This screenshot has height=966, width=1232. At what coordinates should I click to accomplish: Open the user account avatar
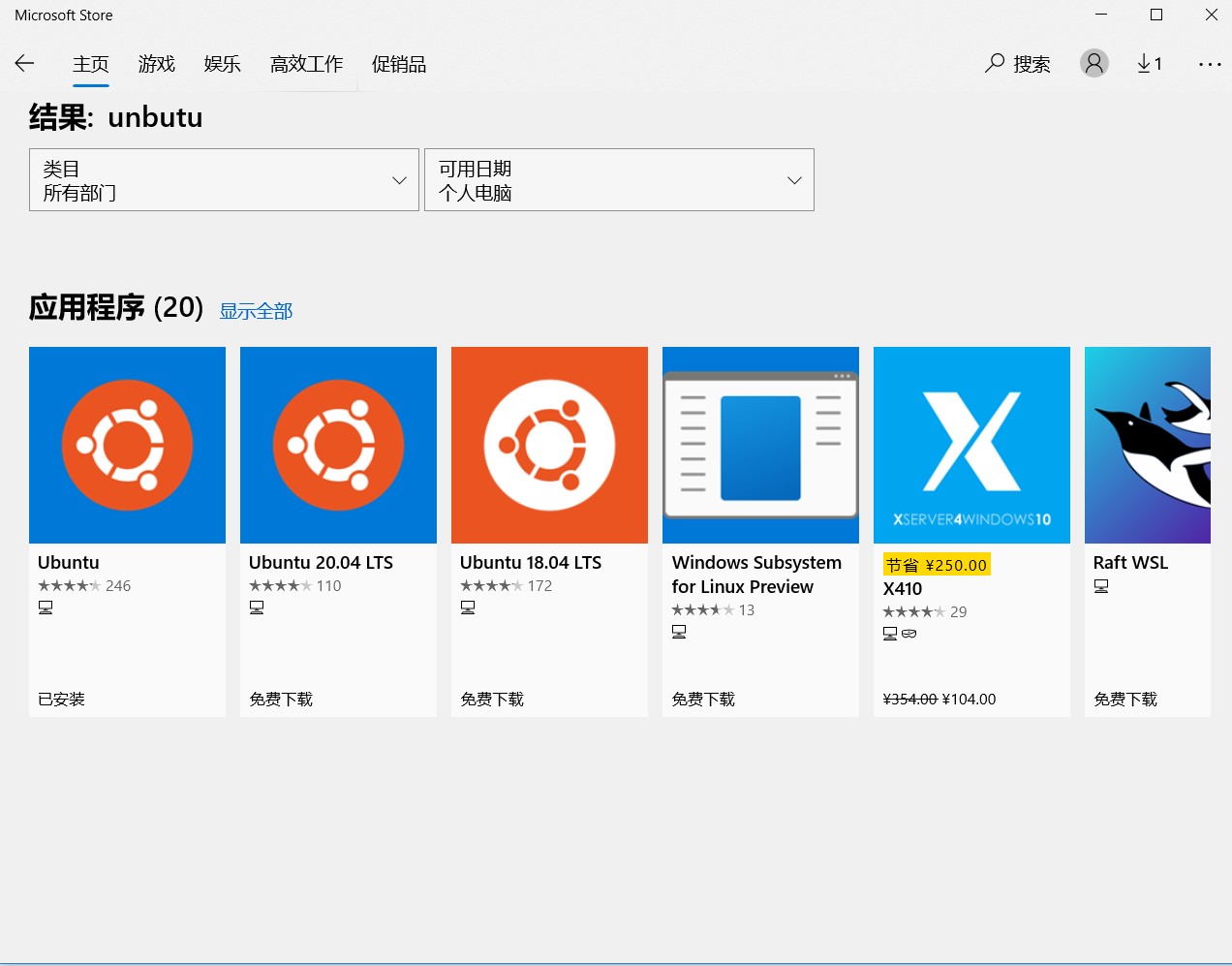pos(1094,64)
